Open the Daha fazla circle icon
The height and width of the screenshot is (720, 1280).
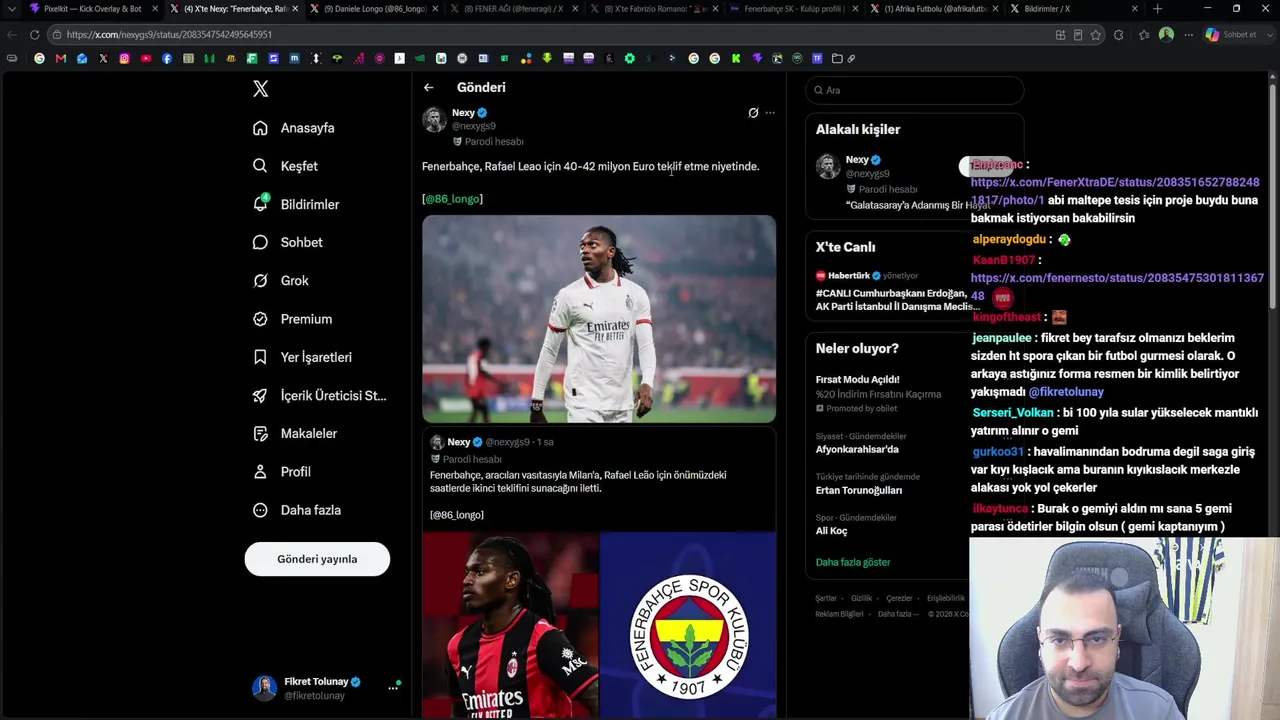click(260, 510)
